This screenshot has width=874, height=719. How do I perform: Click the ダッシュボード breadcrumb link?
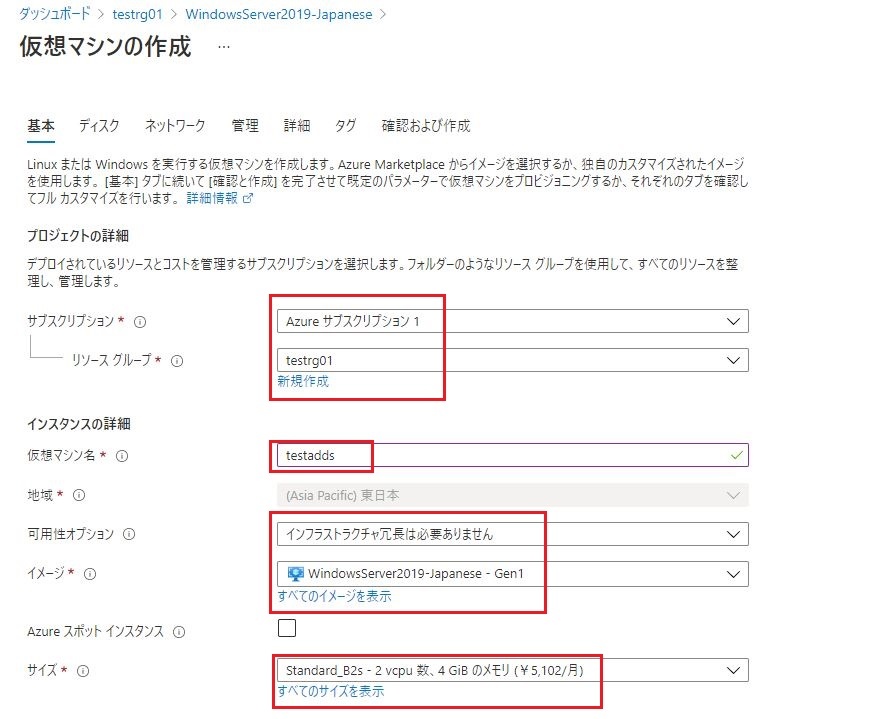point(55,14)
